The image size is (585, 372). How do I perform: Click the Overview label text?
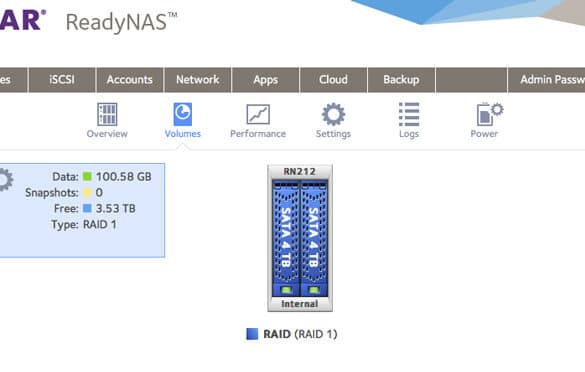click(107, 134)
